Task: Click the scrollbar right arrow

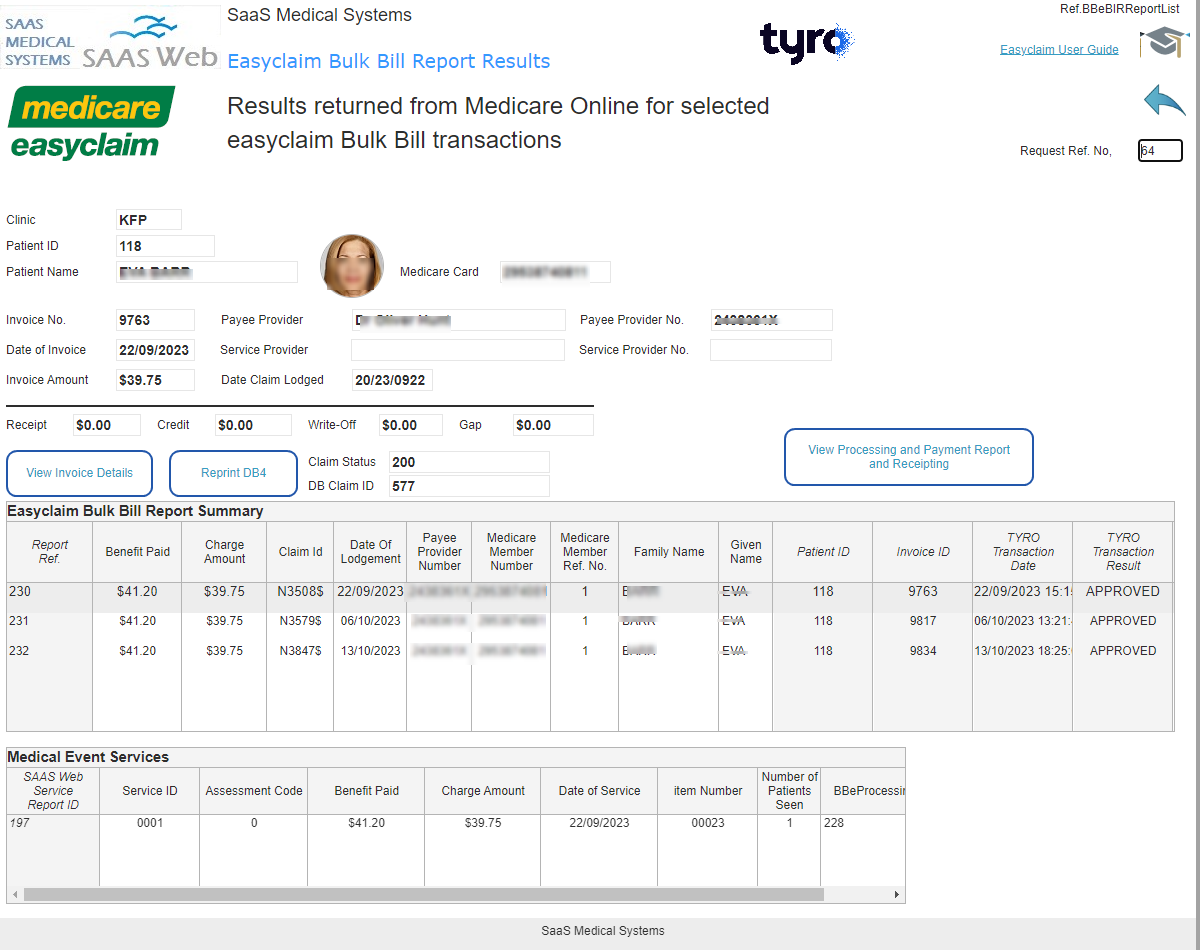Action: coord(897,894)
